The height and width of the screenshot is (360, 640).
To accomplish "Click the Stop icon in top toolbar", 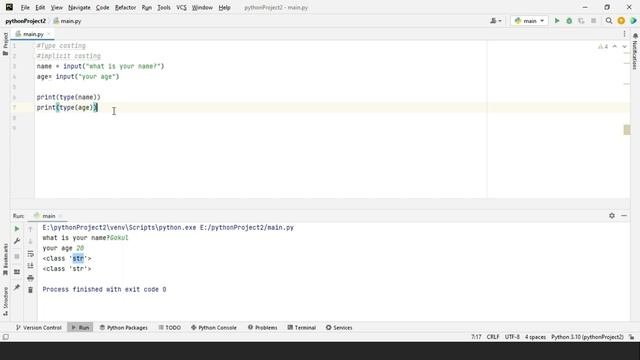I will (593, 21).
